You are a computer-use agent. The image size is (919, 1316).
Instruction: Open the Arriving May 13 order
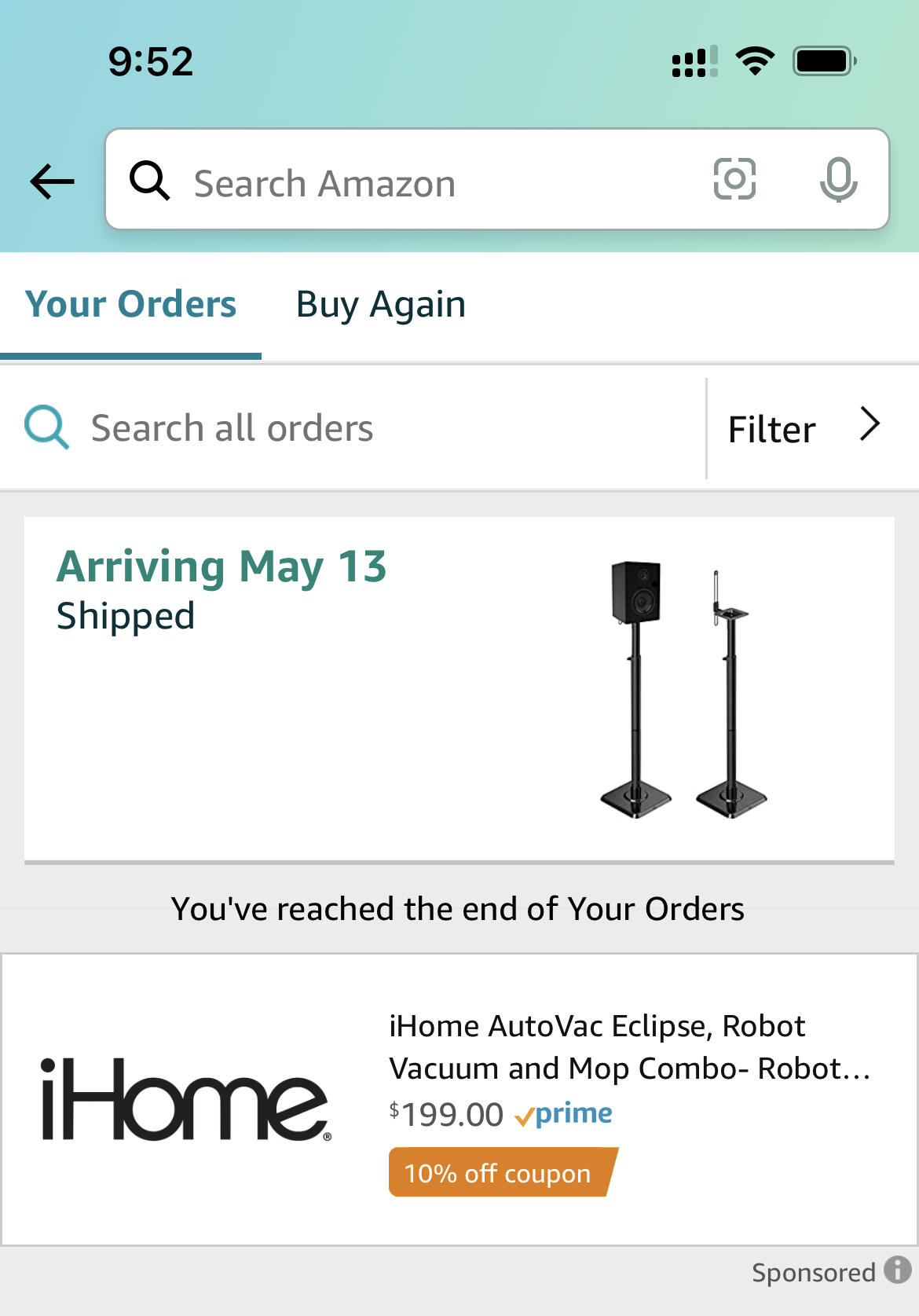click(x=222, y=566)
